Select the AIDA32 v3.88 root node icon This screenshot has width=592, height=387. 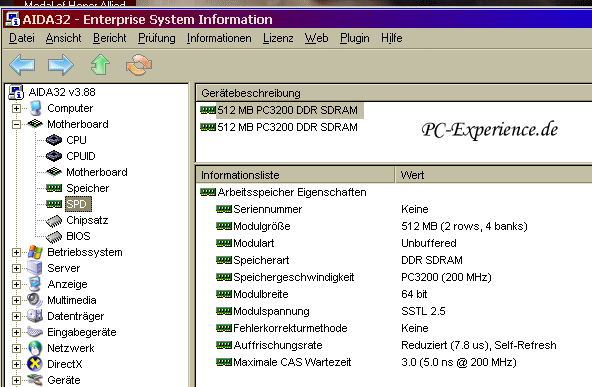pyautogui.click(x=16, y=92)
